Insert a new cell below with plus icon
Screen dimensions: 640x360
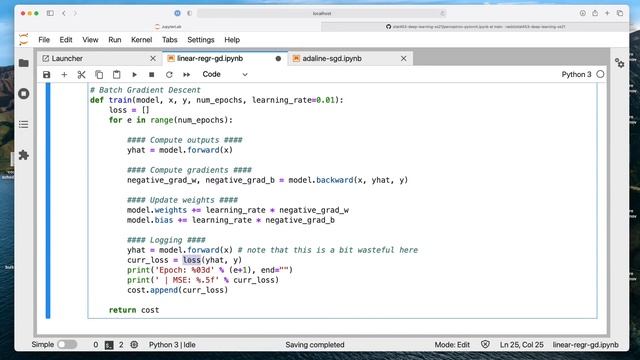pos(64,75)
